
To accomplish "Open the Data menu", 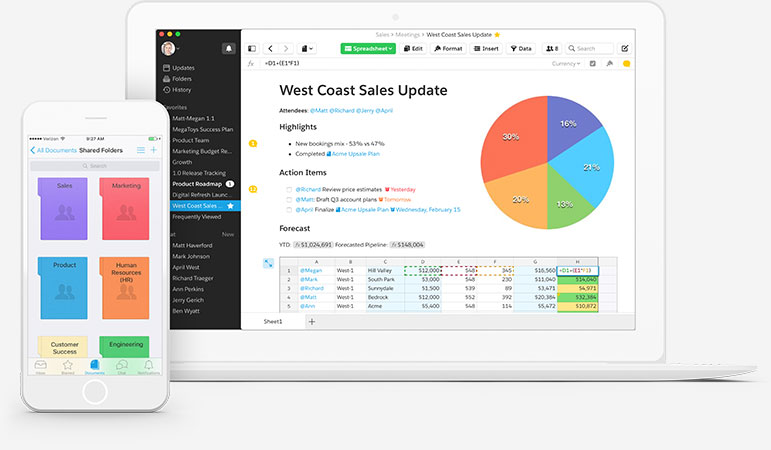I will click(521, 48).
